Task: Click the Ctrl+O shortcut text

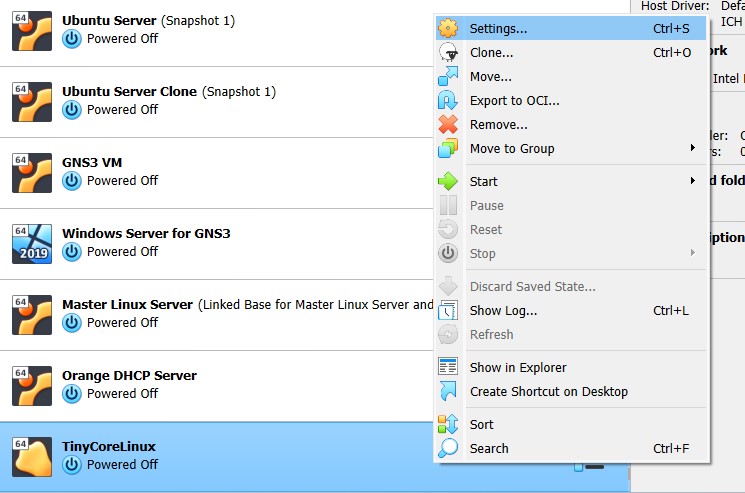Action: click(672, 52)
